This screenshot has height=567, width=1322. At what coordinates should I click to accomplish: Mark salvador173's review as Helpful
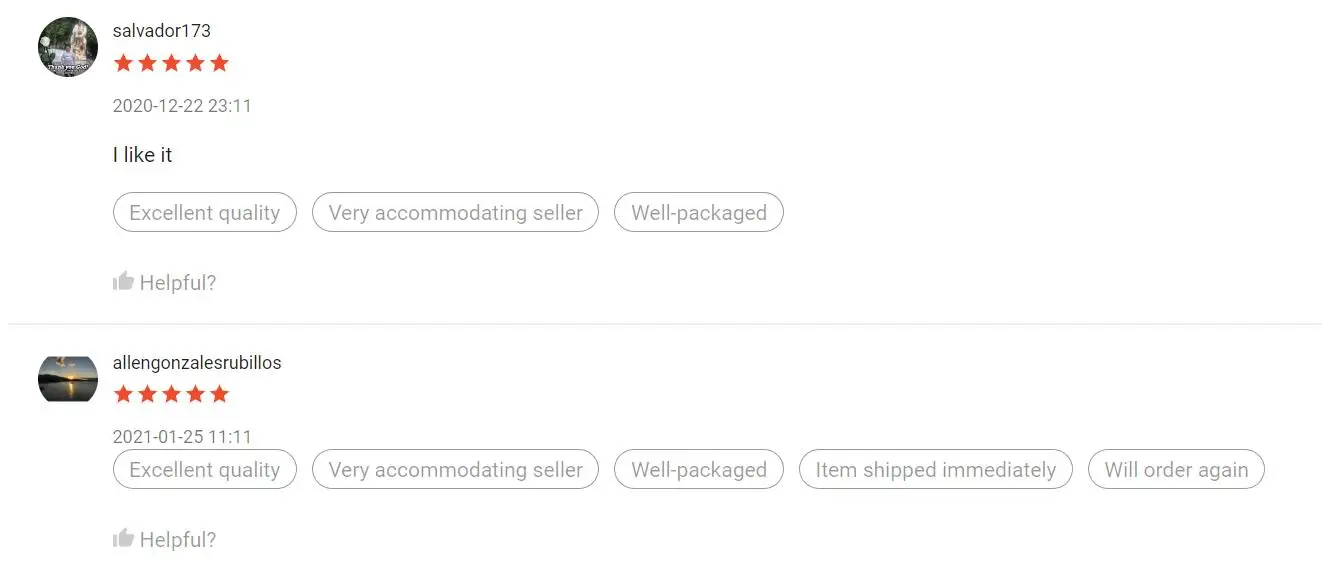pos(177,283)
